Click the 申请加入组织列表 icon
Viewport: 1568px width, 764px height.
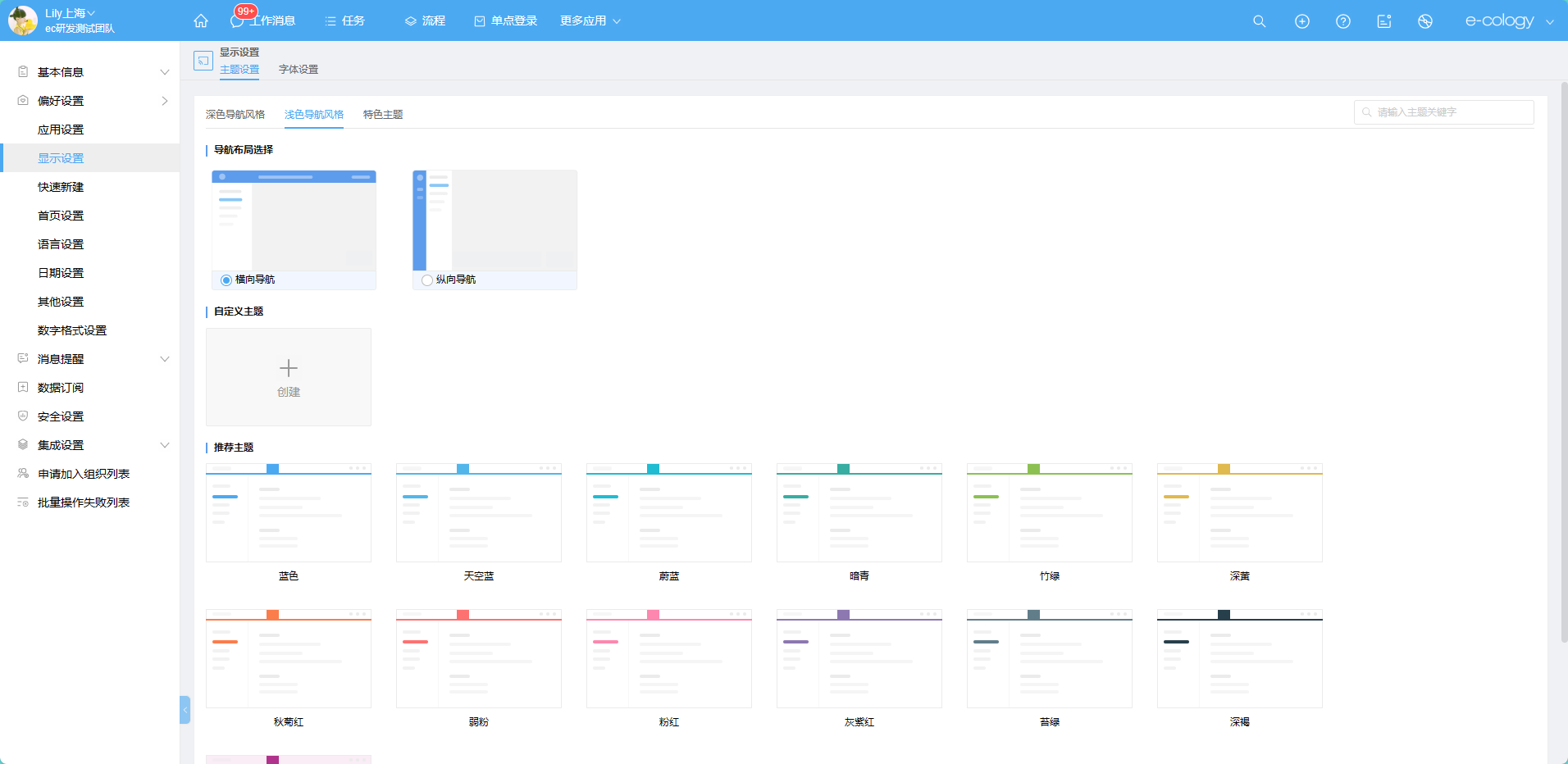point(23,474)
